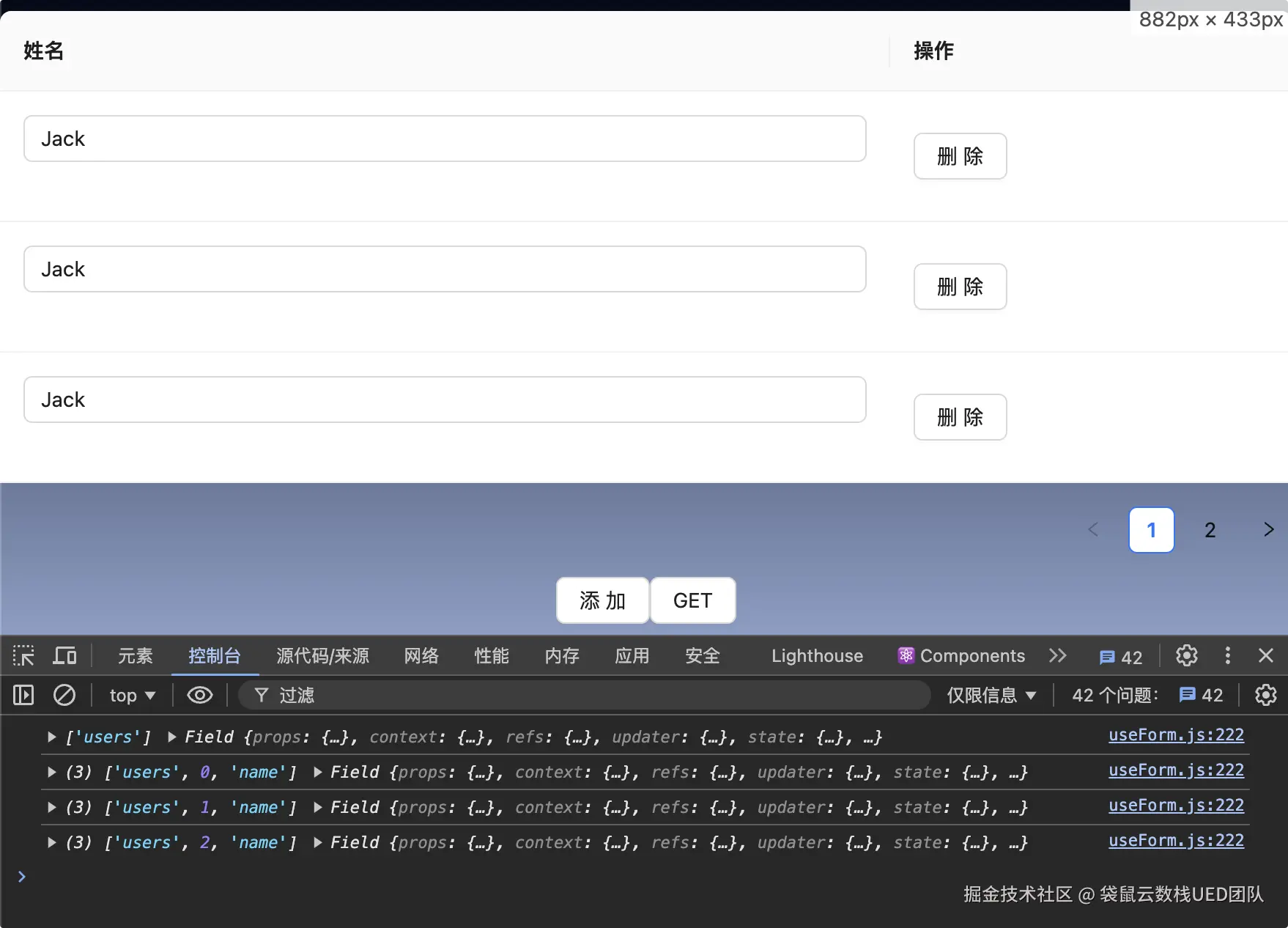The height and width of the screenshot is (928, 1288).
Task: Click the console prompt chevron
Action: tap(22, 877)
